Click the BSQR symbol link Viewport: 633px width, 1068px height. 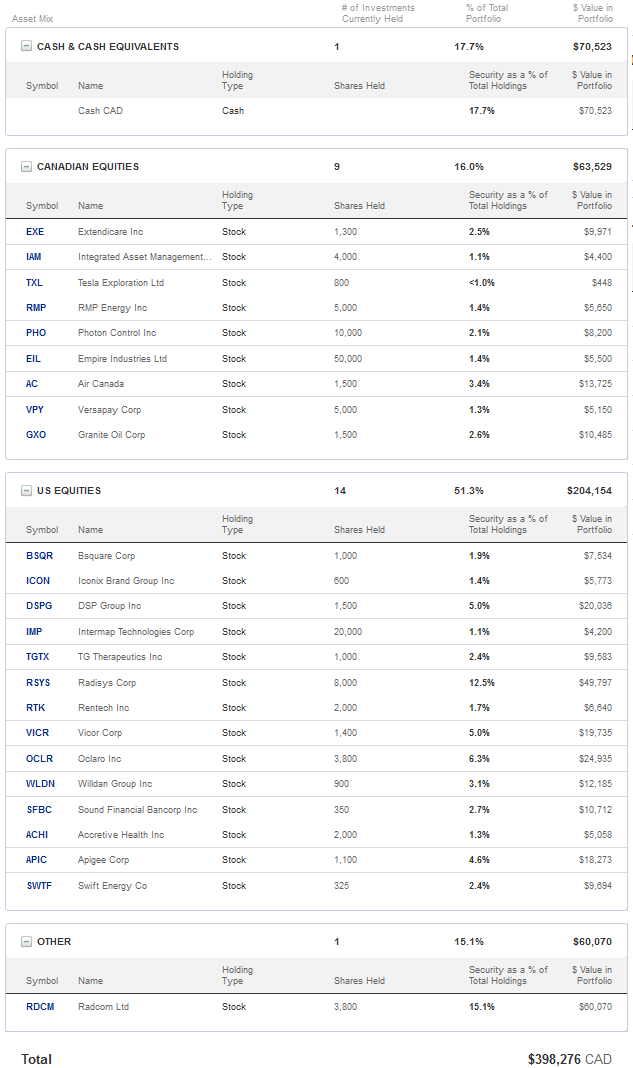[x=39, y=556]
